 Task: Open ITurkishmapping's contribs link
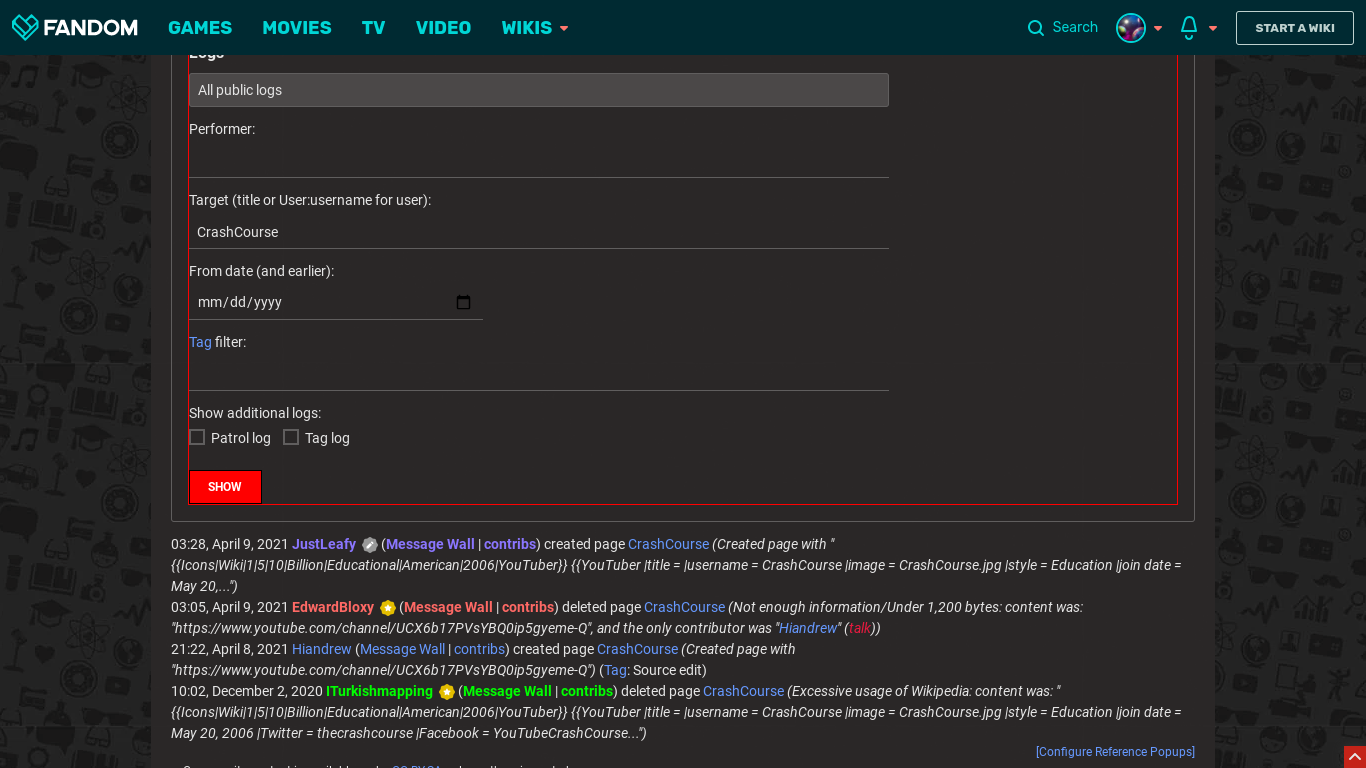[x=587, y=691]
